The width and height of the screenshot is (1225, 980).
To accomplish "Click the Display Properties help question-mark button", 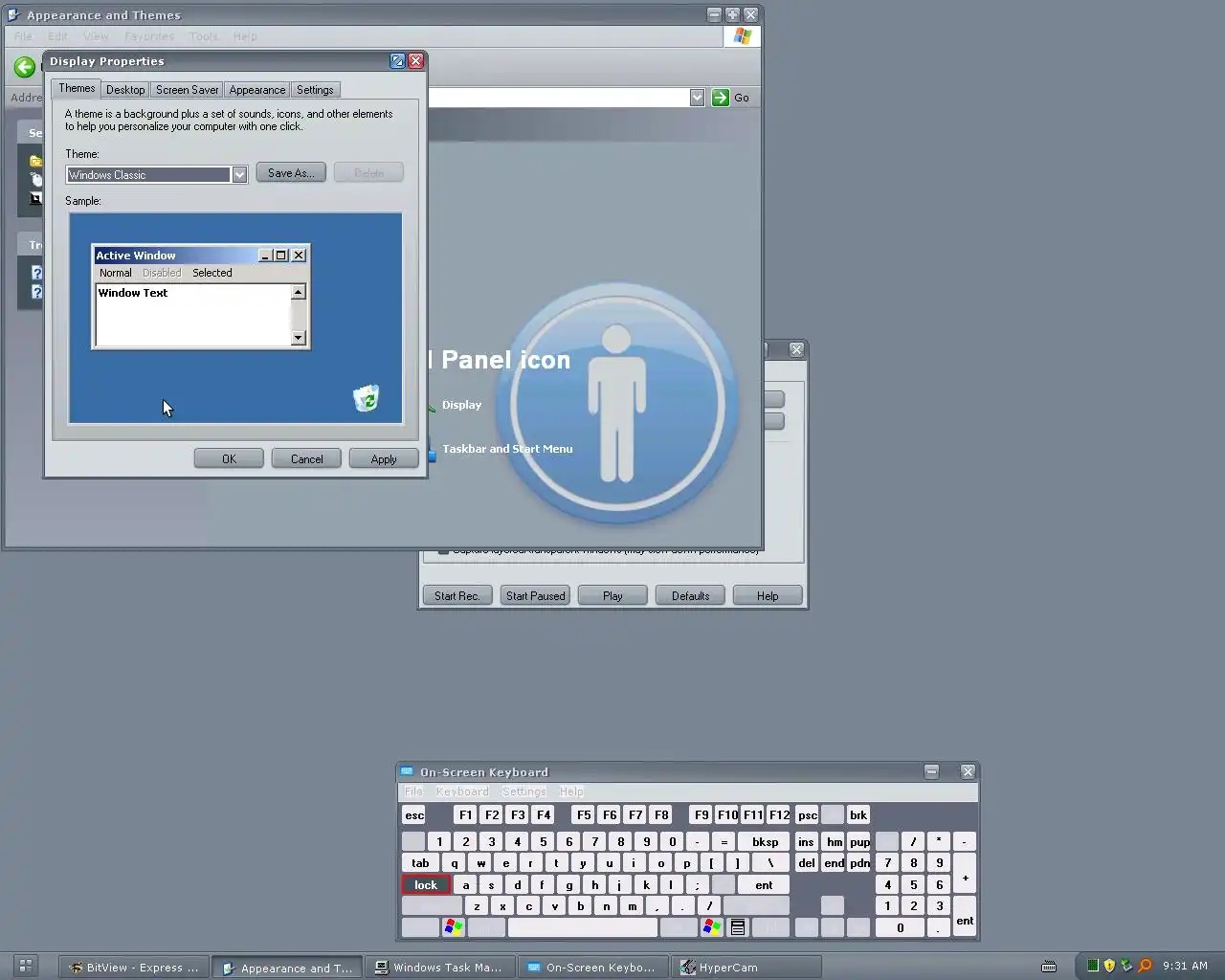I will click(397, 61).
